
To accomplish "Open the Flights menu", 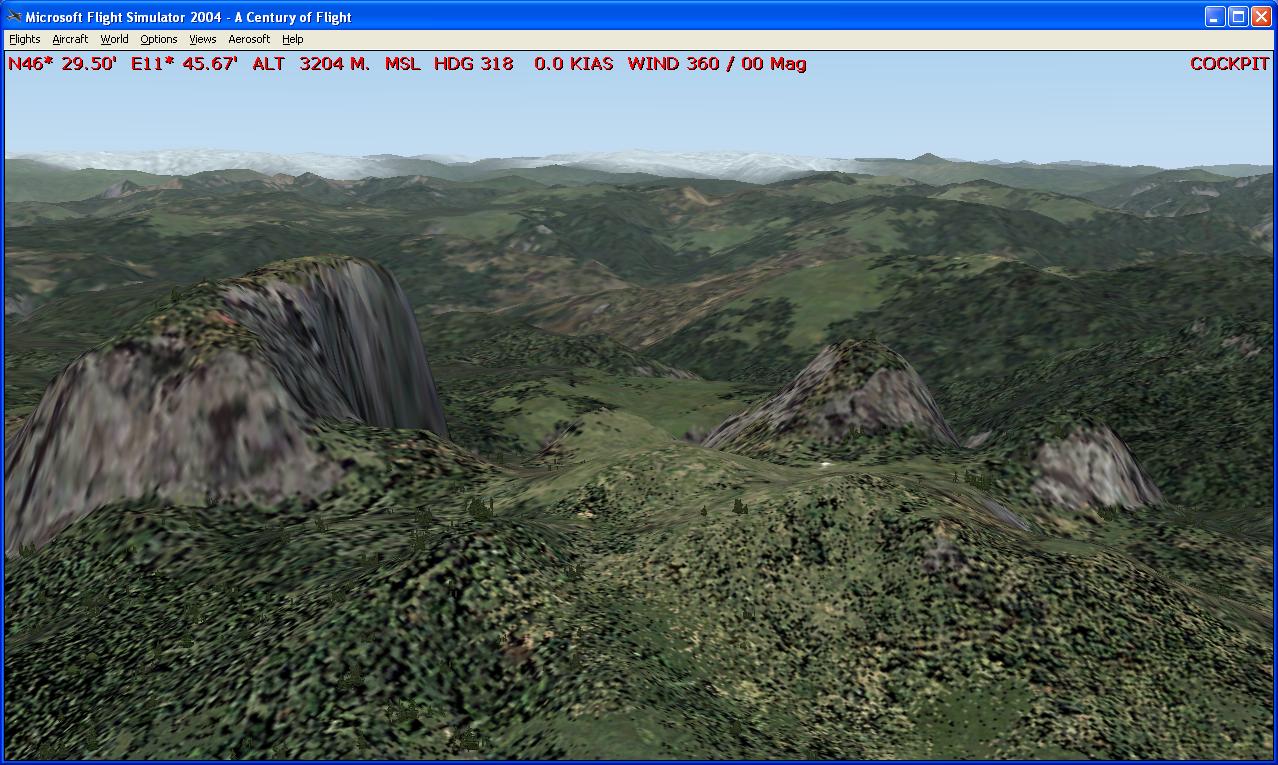I will [25, 39].
